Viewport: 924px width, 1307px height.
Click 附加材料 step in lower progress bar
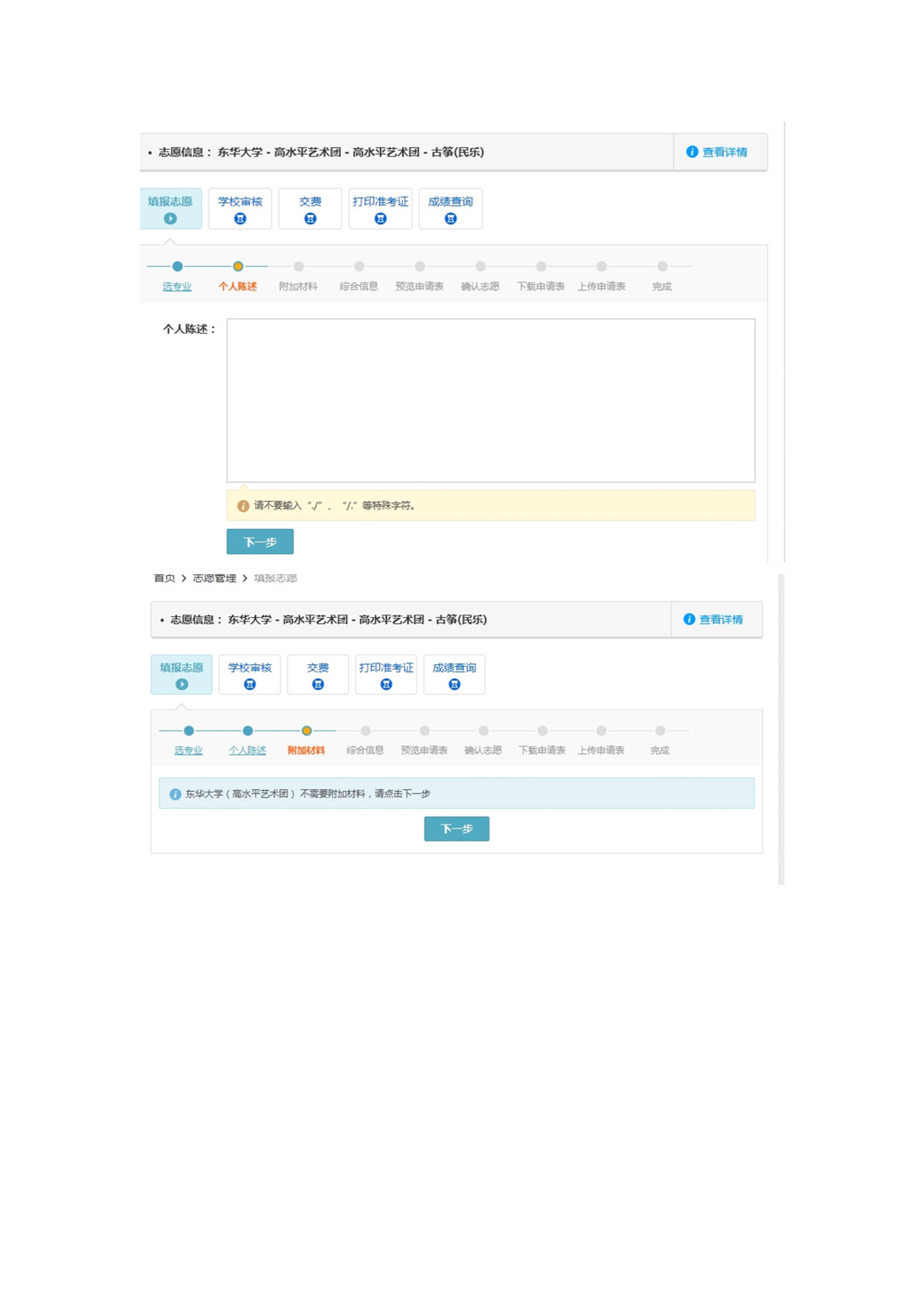tap(306, 751)
